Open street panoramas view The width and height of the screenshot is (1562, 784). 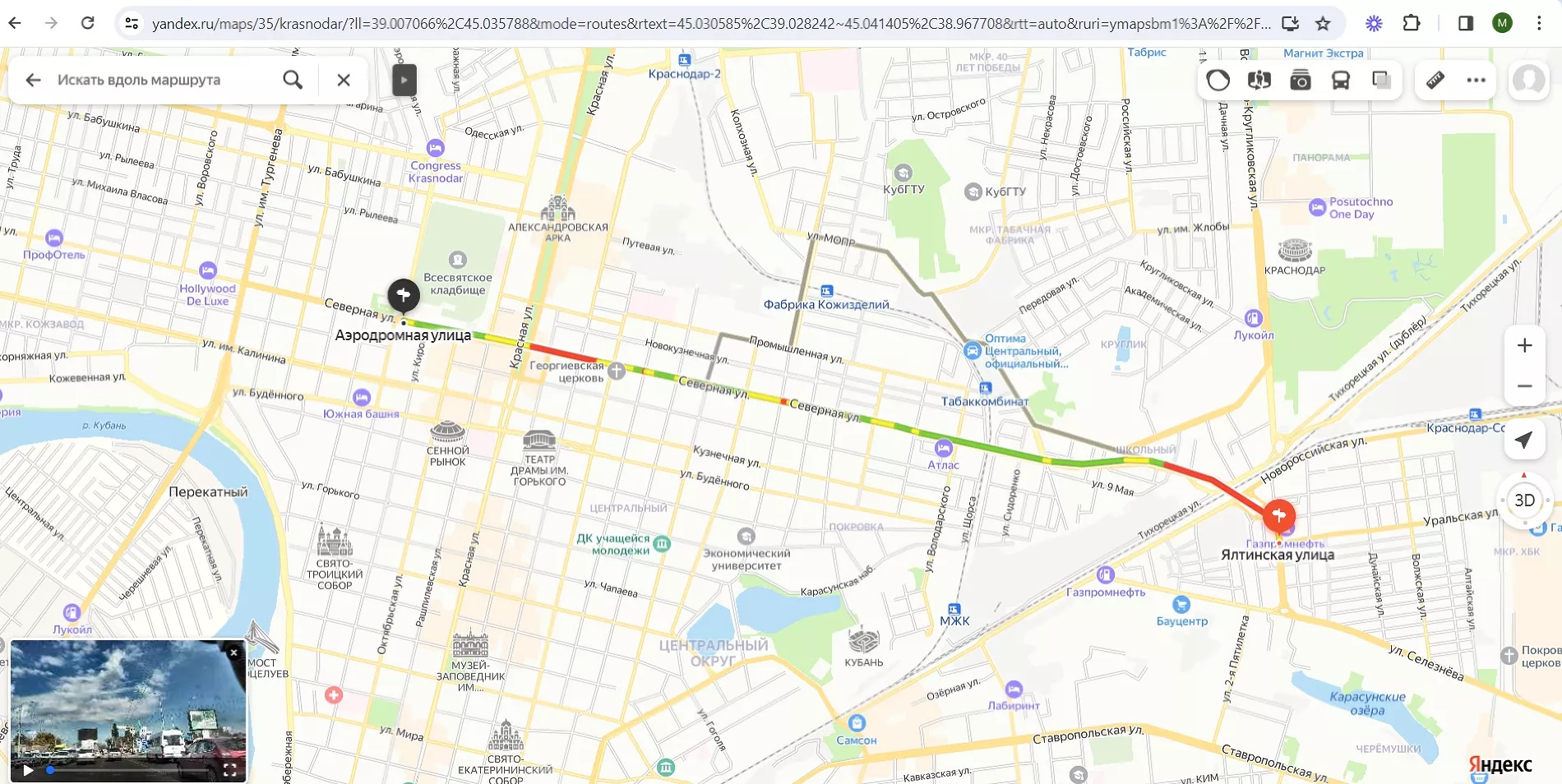point(1259,80)
